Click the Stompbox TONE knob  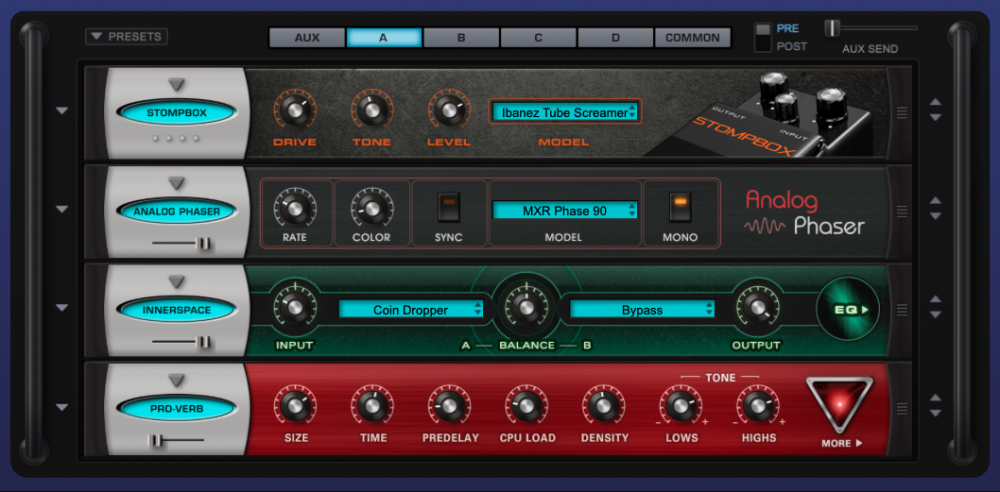[372, 110]
